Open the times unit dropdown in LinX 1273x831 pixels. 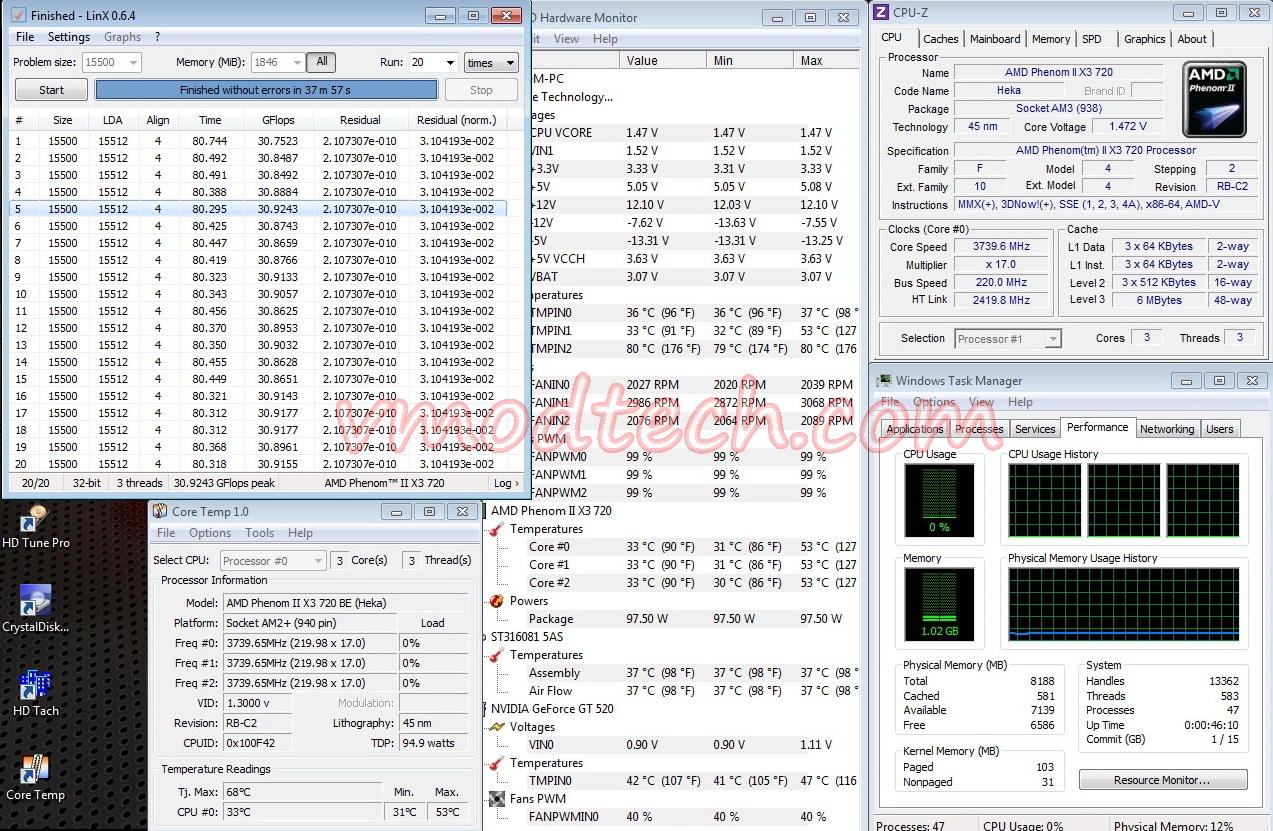pyautogui.click(x=491, y=62)
